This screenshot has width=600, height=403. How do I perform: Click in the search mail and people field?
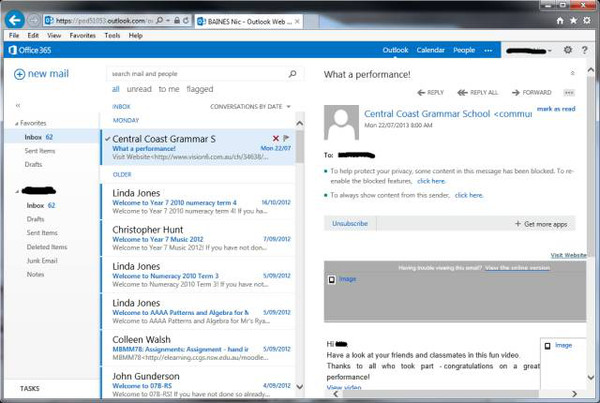[x=195, y=73]
